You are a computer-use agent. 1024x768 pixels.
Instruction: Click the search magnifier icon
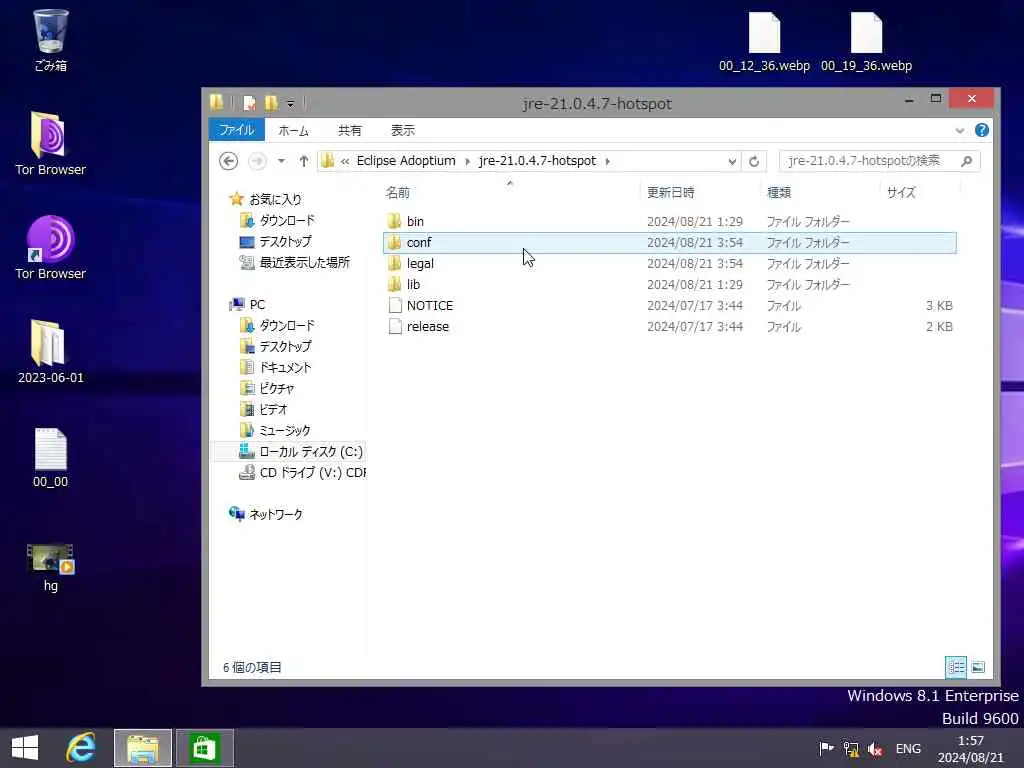967,161
